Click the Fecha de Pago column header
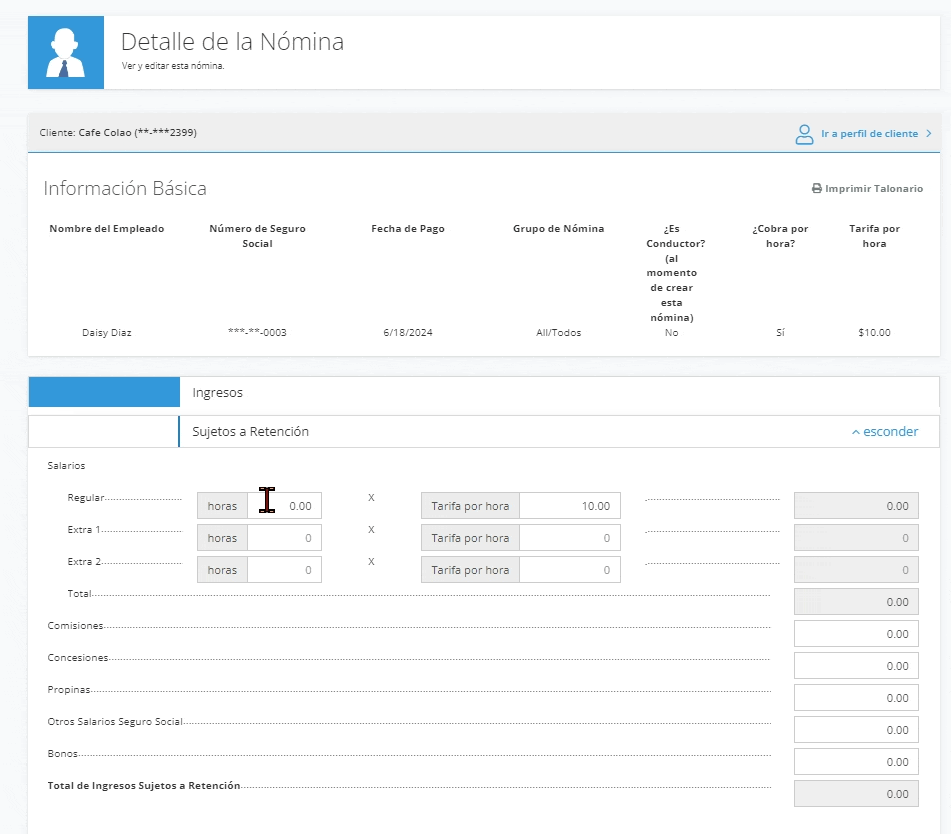The height and width of the screenshot is (834, 951). coord(408,229)
